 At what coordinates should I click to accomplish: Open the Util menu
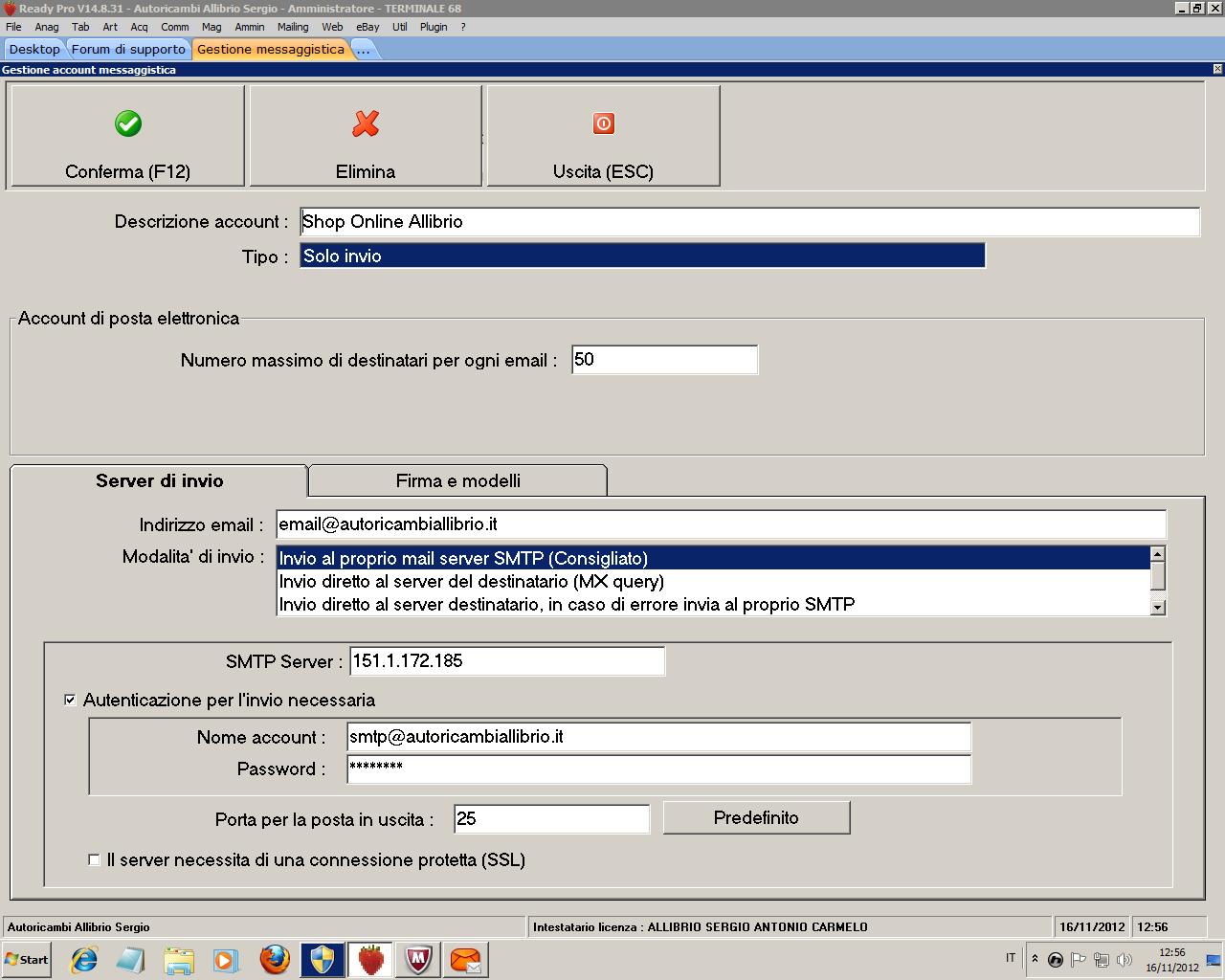(x=399, y=27)
